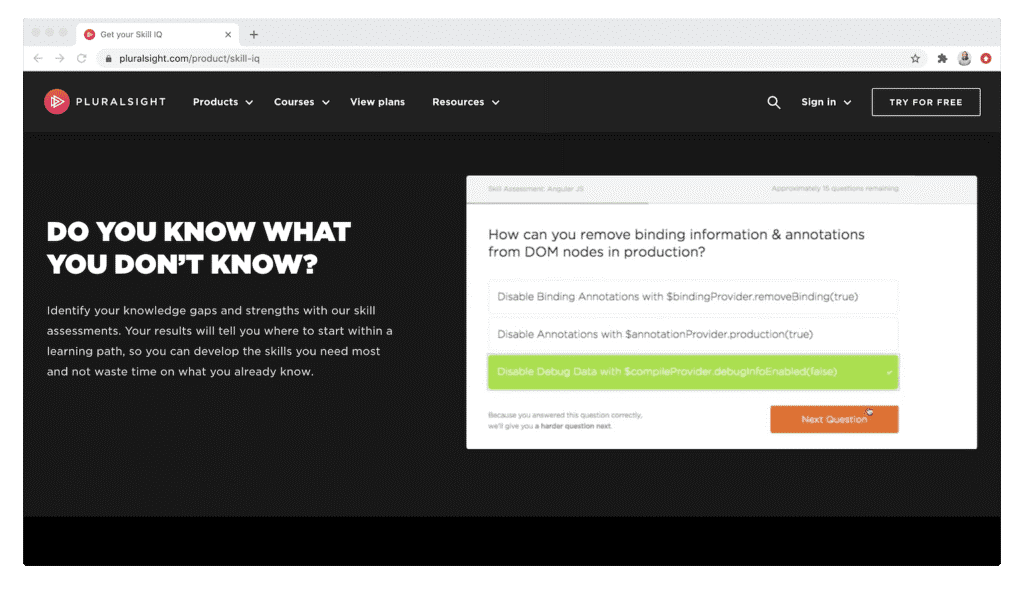1024x594 pixels.
Task: Click the Skill Assessment Angular JS label
Action: [536, 189]
